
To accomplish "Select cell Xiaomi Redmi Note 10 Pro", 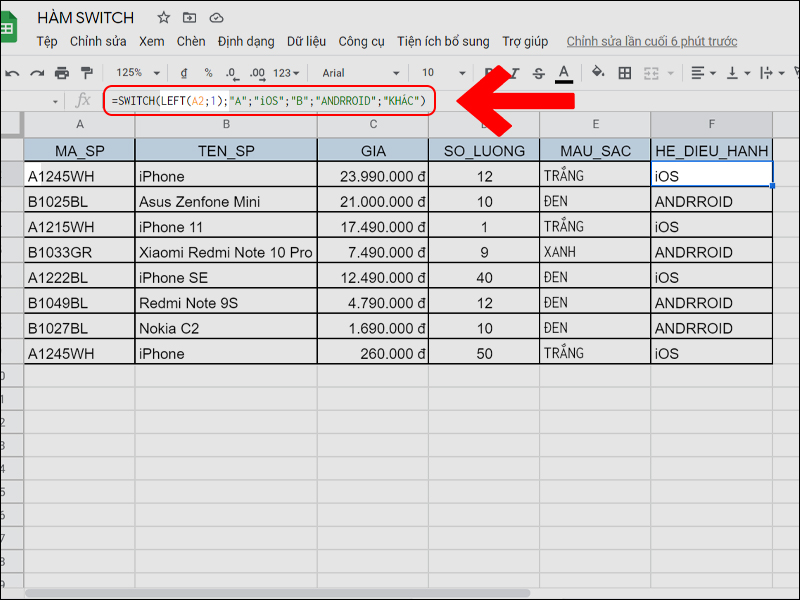I will pos(226,252).
